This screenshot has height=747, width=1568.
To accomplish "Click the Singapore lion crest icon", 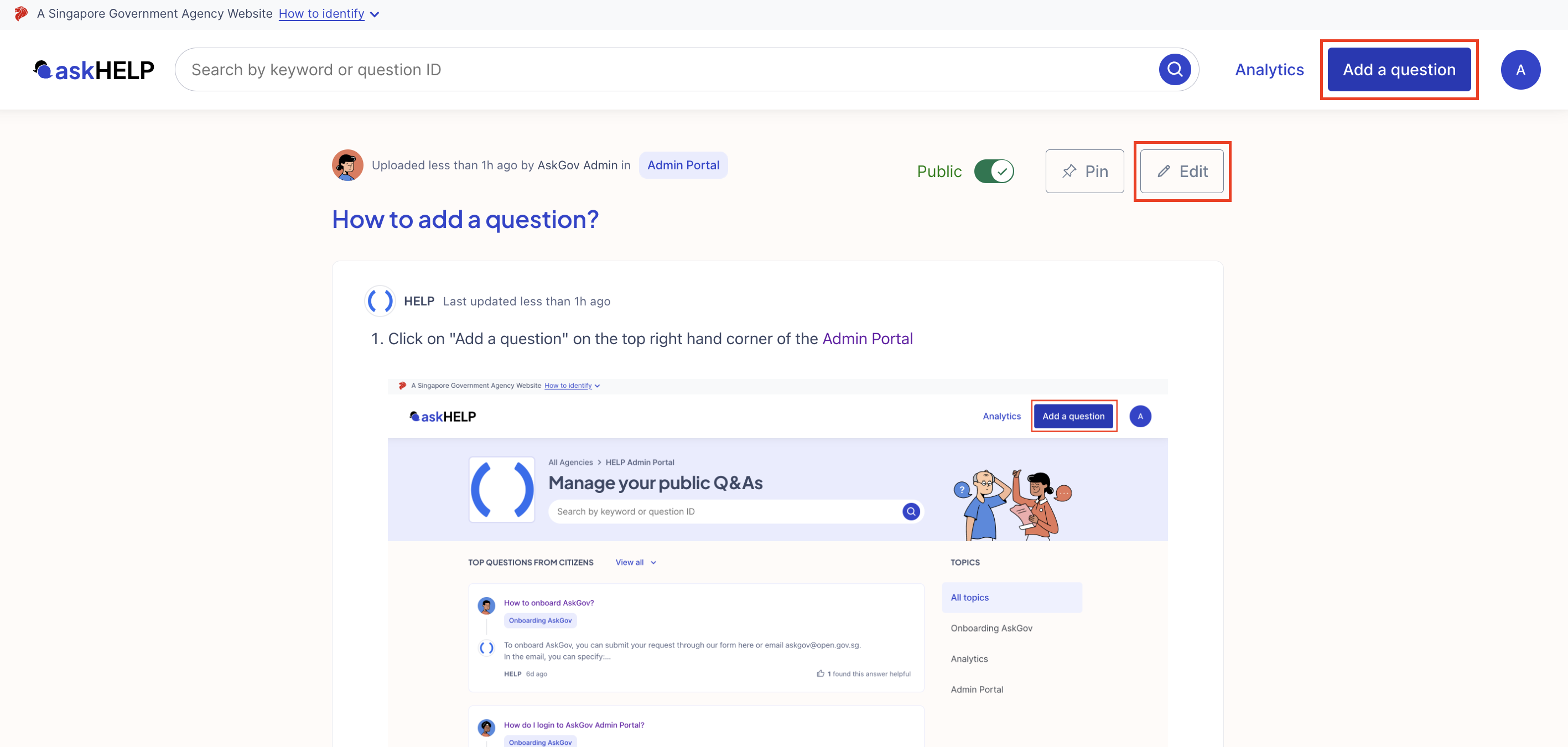I will tap(20, 13).
